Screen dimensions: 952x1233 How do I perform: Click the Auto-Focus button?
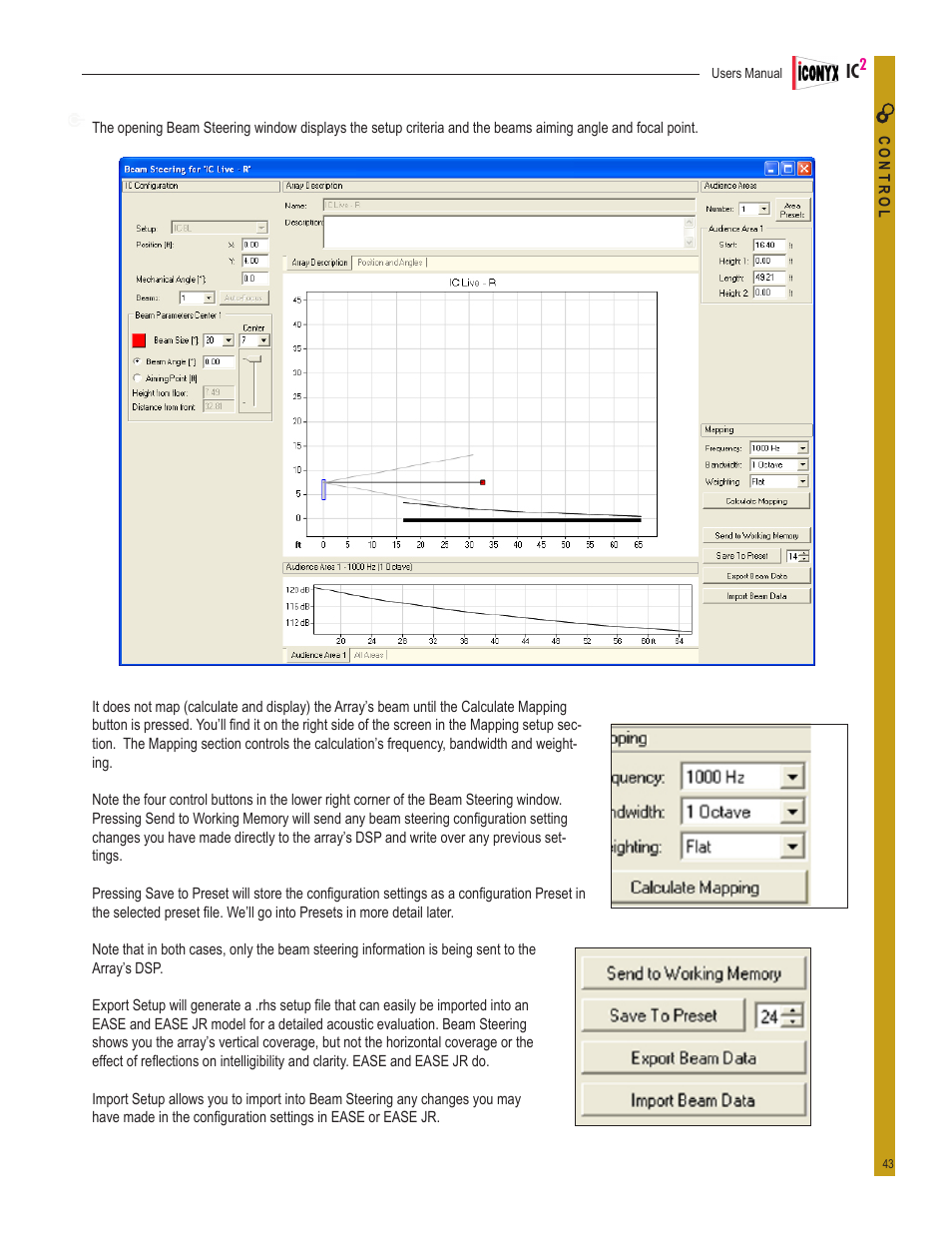243,298
